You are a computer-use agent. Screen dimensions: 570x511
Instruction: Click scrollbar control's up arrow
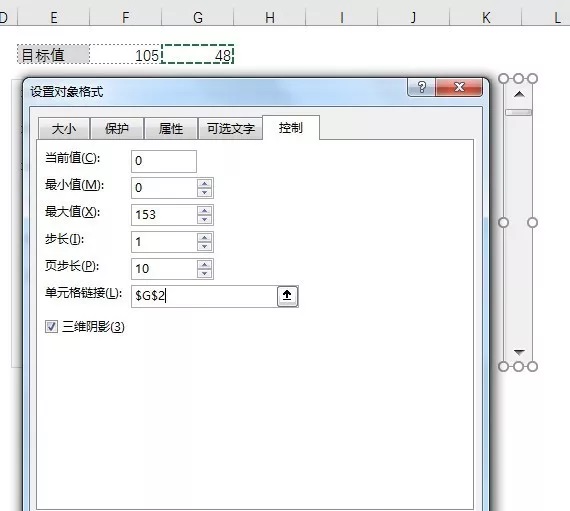click(x=519, y=95)
